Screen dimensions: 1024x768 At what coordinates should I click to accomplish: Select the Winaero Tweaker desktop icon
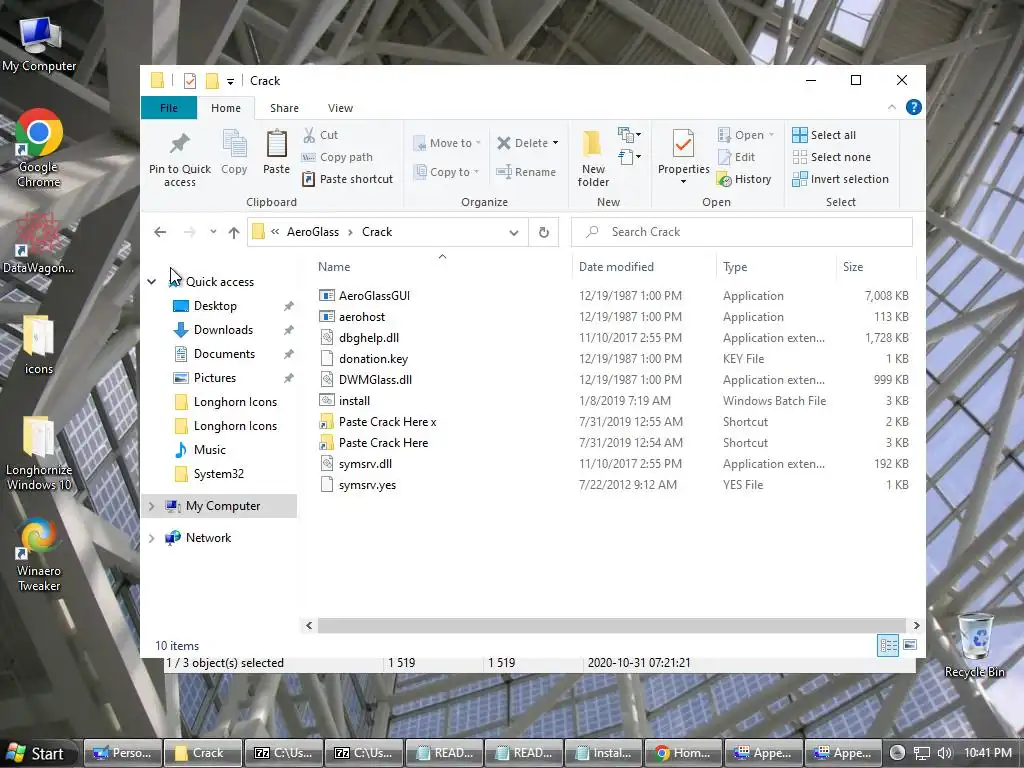coord(39,554)
